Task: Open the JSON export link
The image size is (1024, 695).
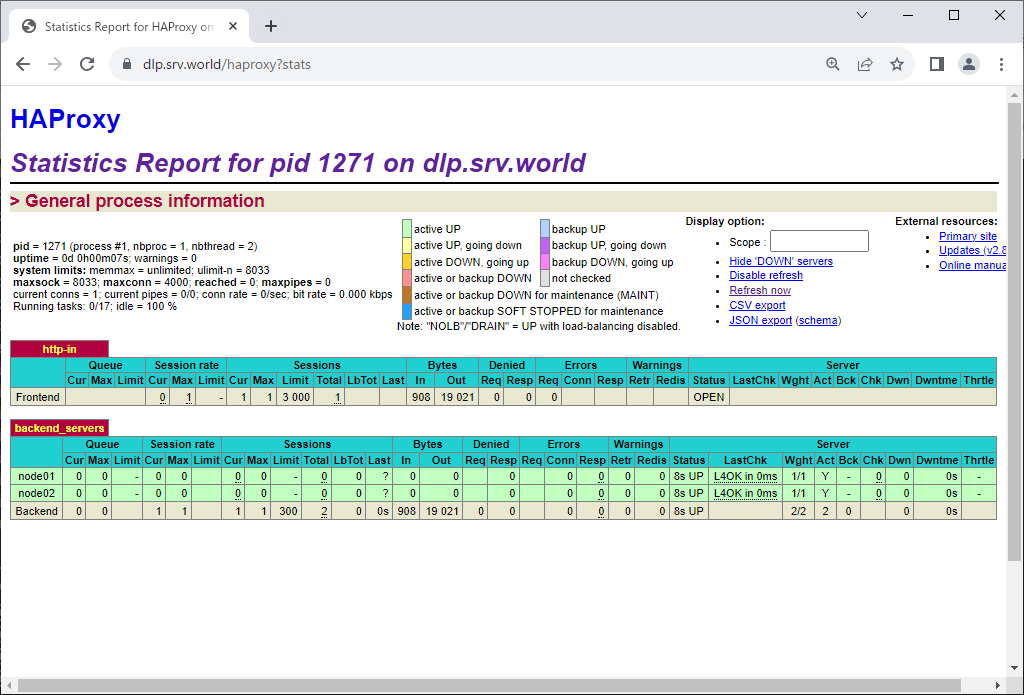Action: [760, 321]
